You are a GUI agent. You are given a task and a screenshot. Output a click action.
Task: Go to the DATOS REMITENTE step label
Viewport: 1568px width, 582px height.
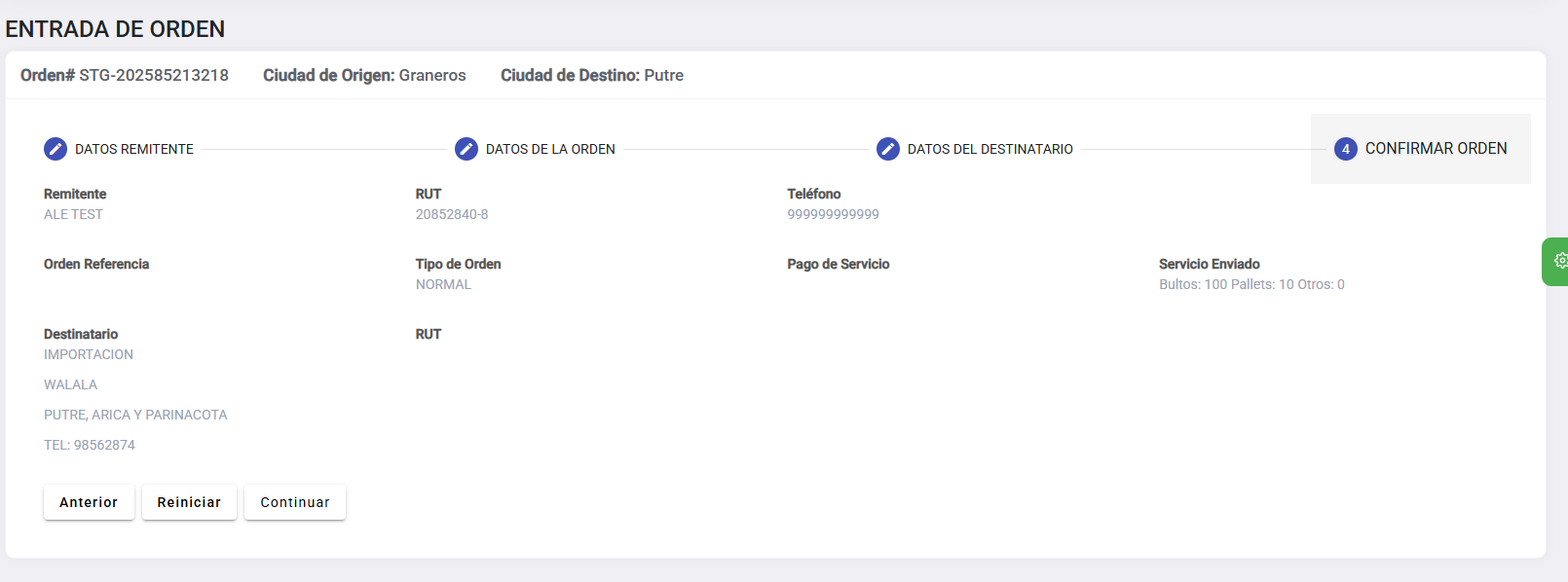click(134, 149)
